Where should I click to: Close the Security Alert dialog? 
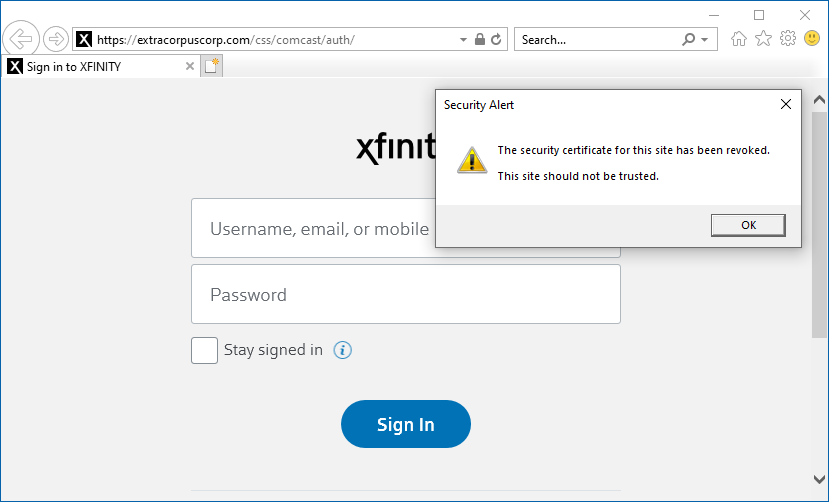786,105
